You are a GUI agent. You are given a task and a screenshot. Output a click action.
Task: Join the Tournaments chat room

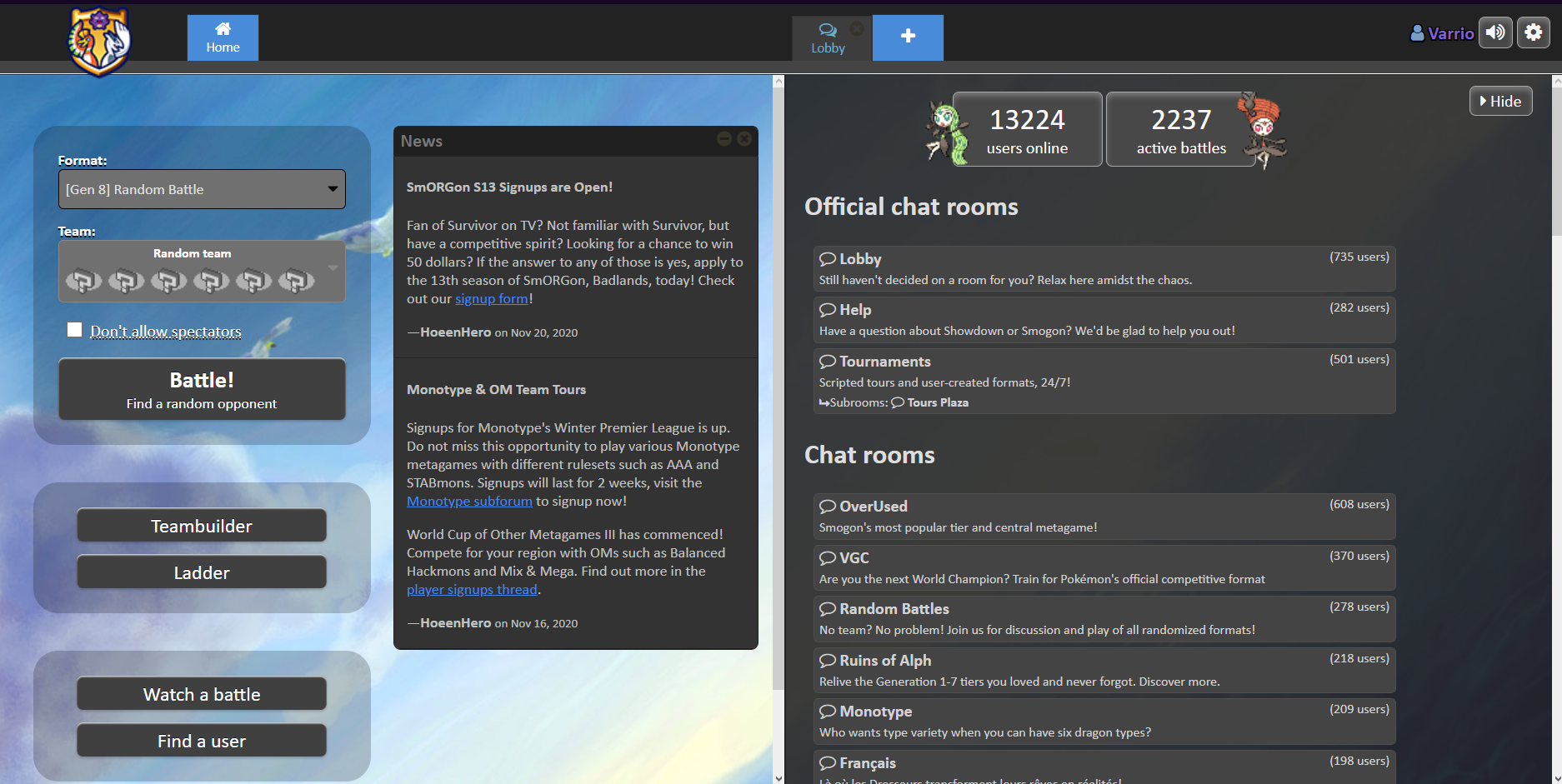(x=1104, y=381)
